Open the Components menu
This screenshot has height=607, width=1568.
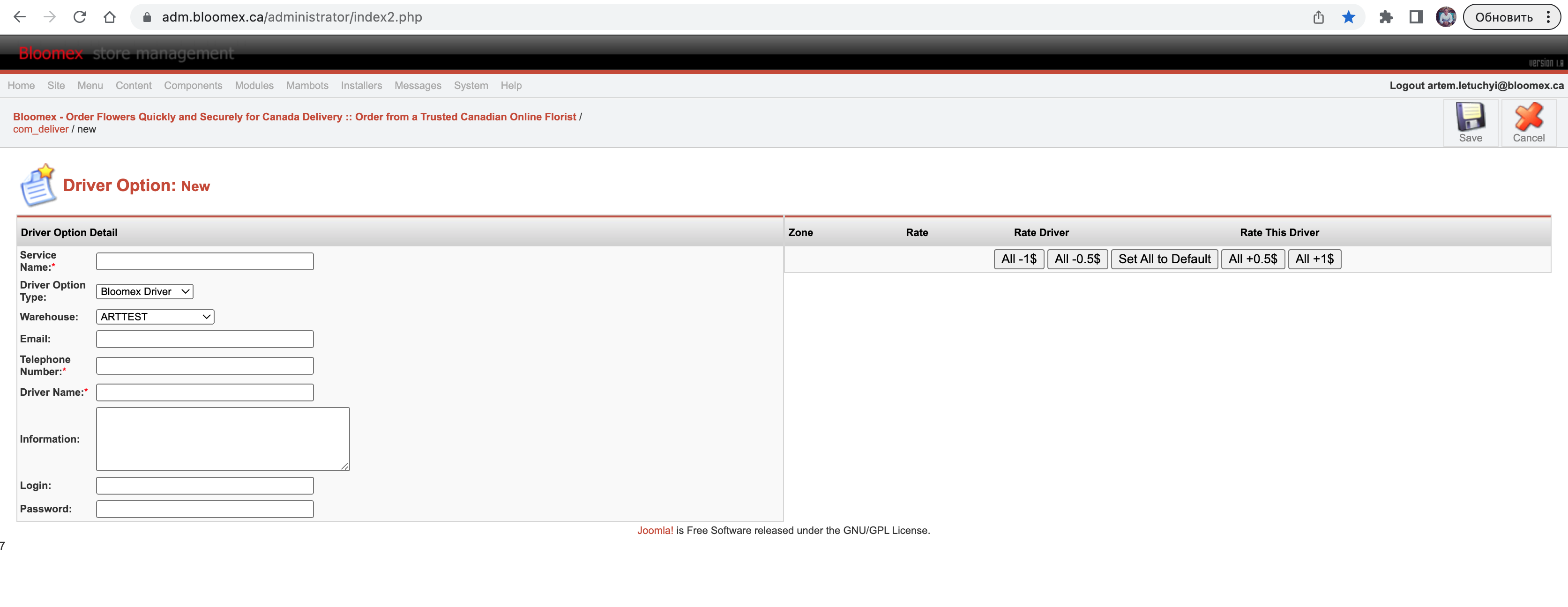(193, 86)
